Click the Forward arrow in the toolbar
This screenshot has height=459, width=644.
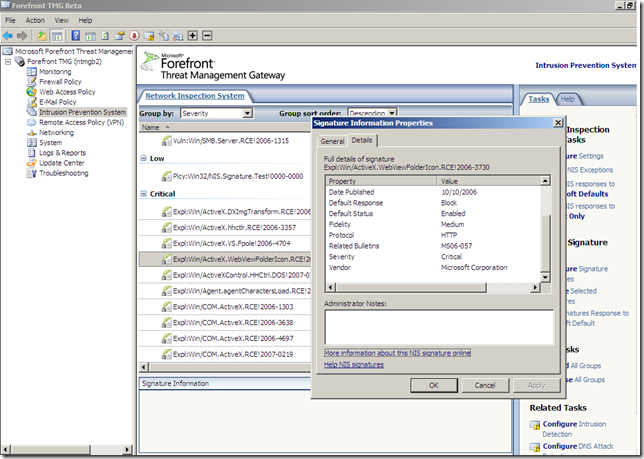coord(22,36)
